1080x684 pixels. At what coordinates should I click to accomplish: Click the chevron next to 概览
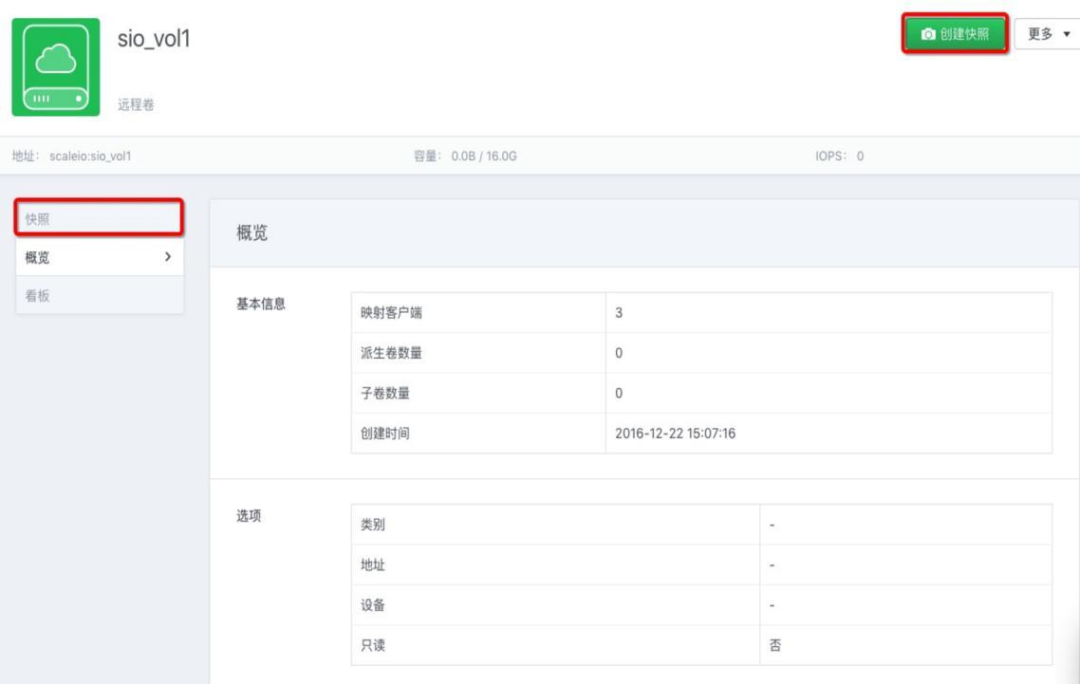point(167,257)
